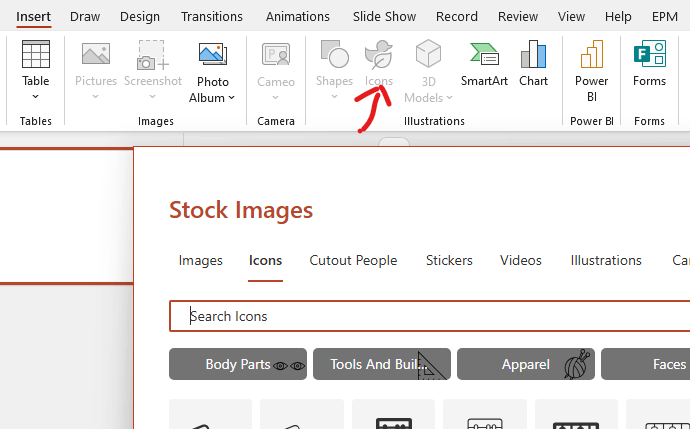Filter by Apparel category

(x=526, y=364)
